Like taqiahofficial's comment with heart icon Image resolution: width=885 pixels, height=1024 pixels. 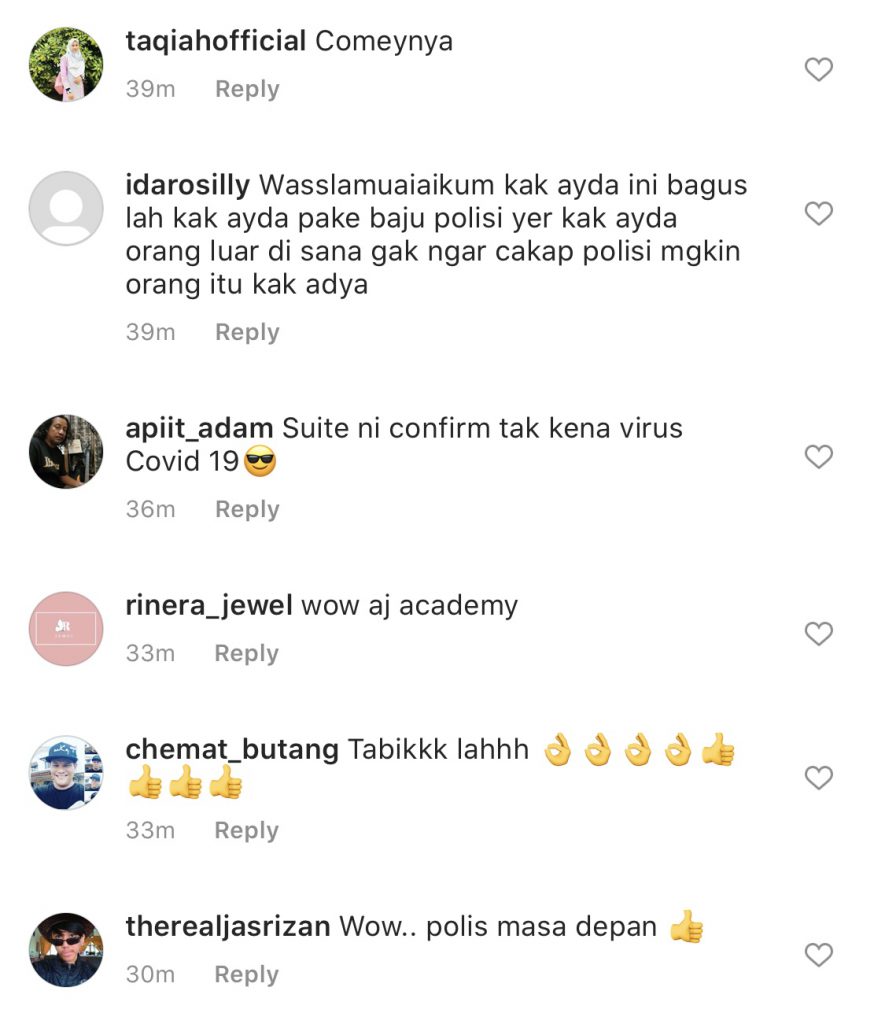coord(818,69)
